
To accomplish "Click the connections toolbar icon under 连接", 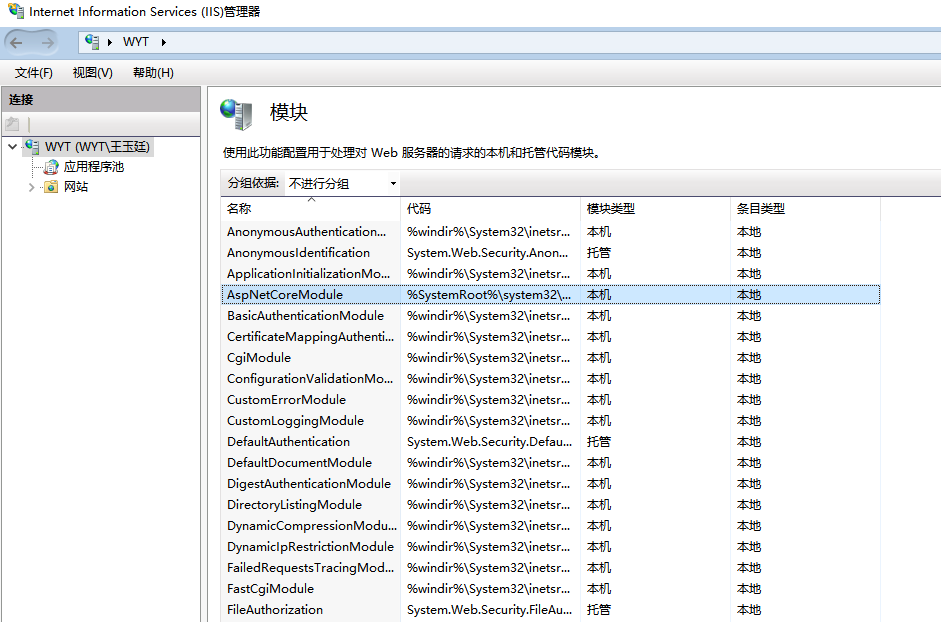I will [x=12, y=124].
